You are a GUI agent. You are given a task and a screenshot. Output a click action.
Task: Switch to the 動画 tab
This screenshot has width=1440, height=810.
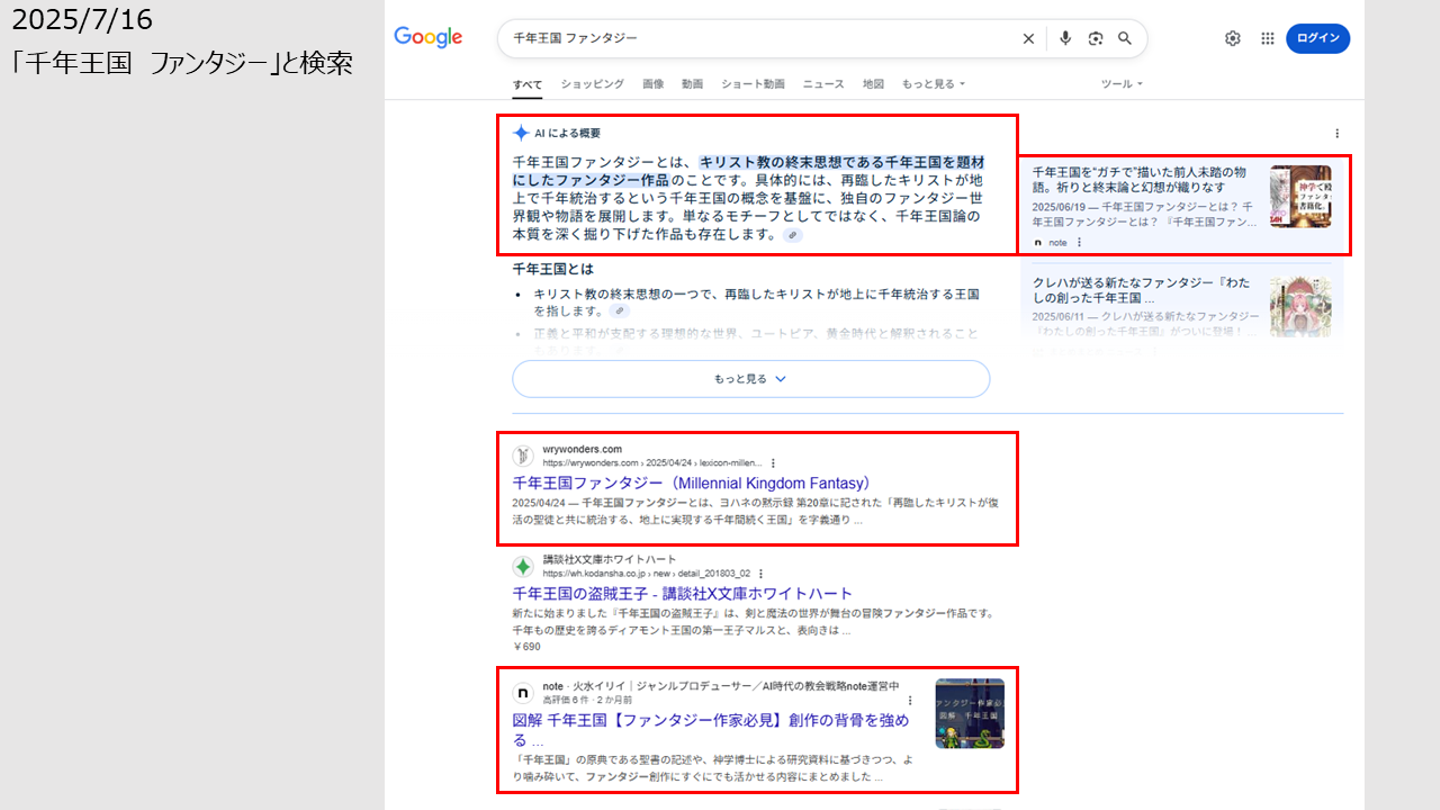click(x=692, y=84)
